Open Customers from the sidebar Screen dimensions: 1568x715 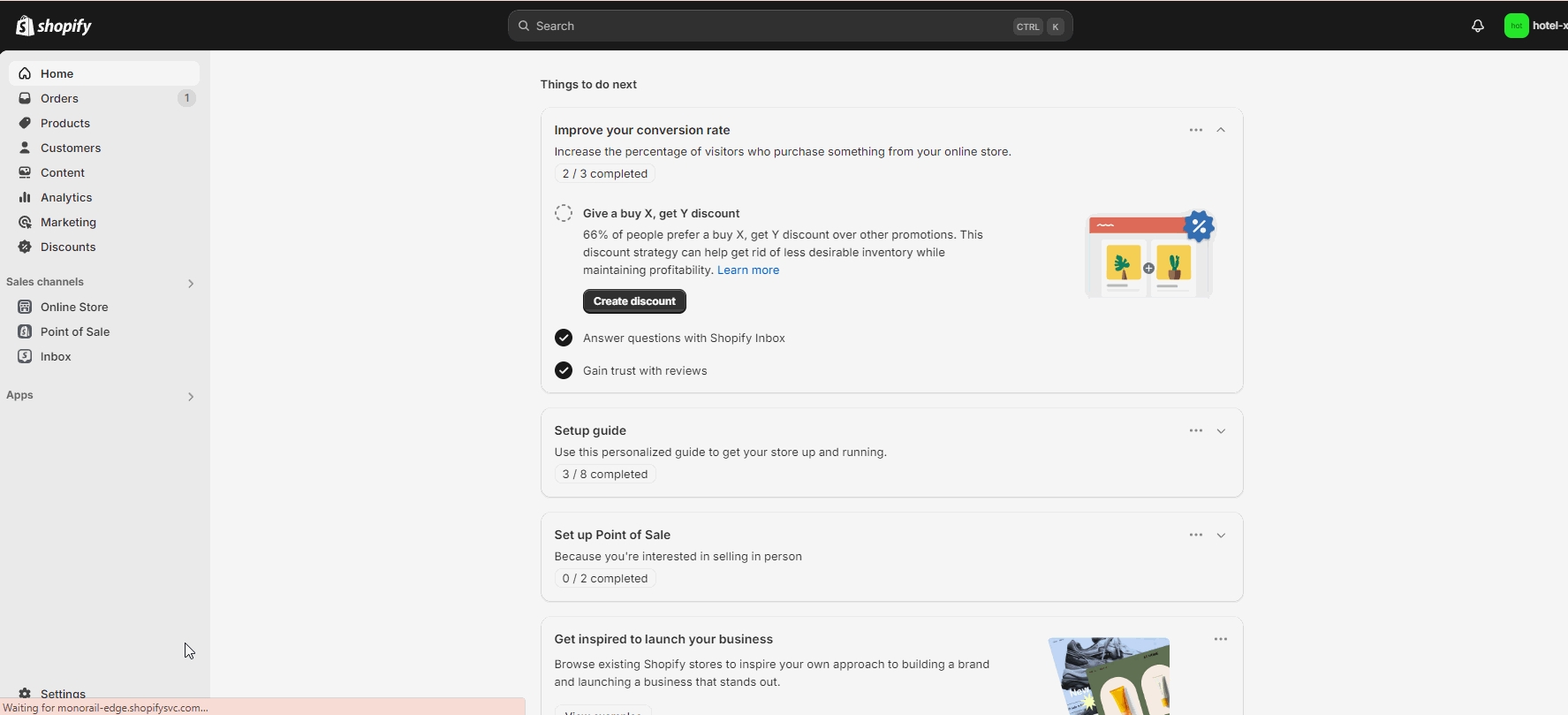pyautogui.click(x=71, y=148)
